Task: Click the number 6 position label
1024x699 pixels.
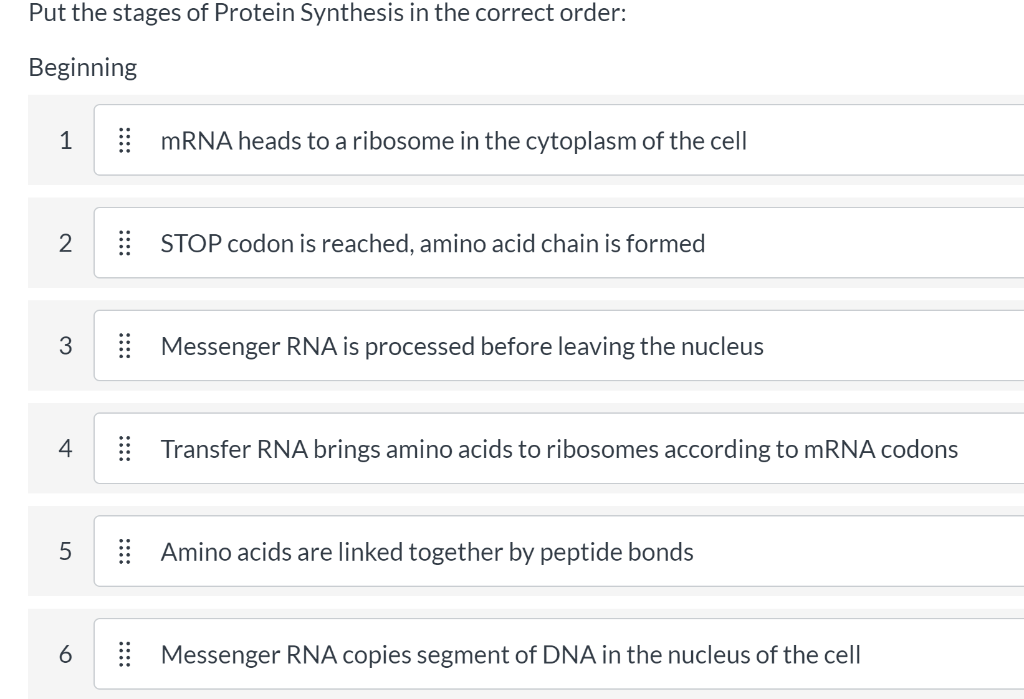Action: coord(66,654)
